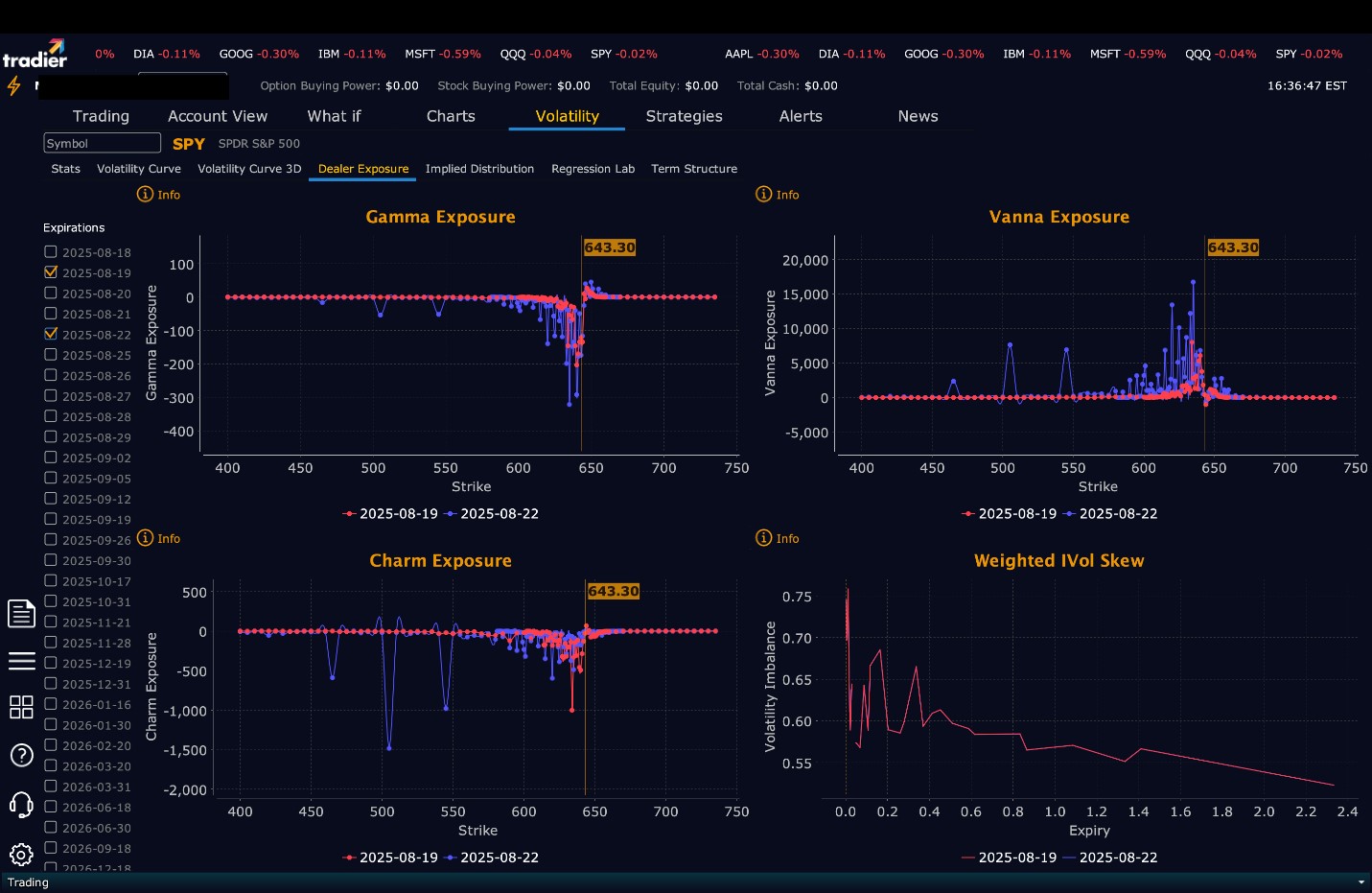
Task: Click the 643.30 price marker in Vanna Exposure
Action: [1233, 247]
